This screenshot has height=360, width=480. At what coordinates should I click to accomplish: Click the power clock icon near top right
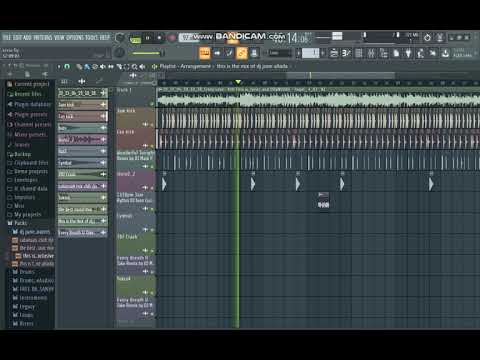click(x=427, y=38)
